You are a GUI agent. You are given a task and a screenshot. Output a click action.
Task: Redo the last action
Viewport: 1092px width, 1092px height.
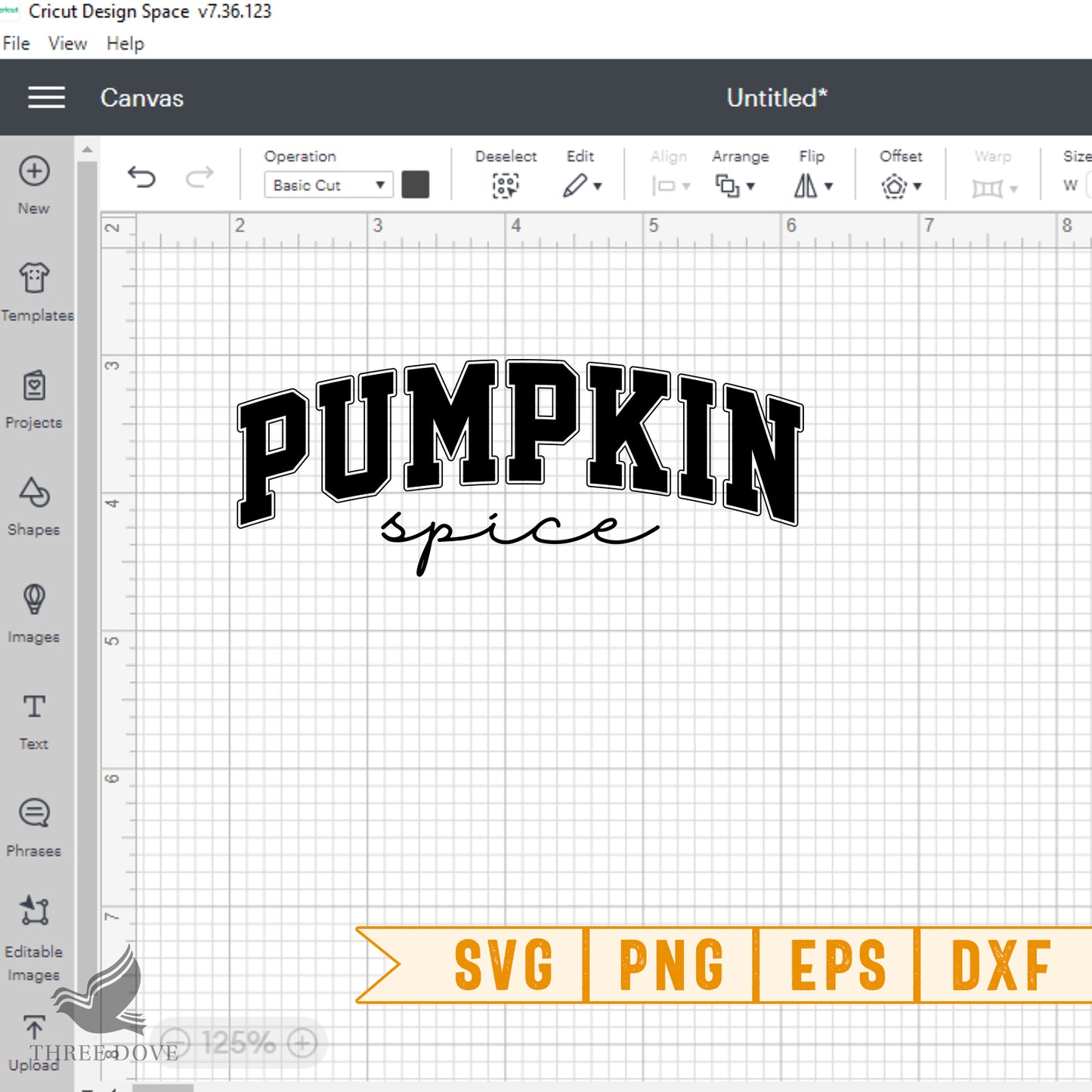tap(200, 178)
